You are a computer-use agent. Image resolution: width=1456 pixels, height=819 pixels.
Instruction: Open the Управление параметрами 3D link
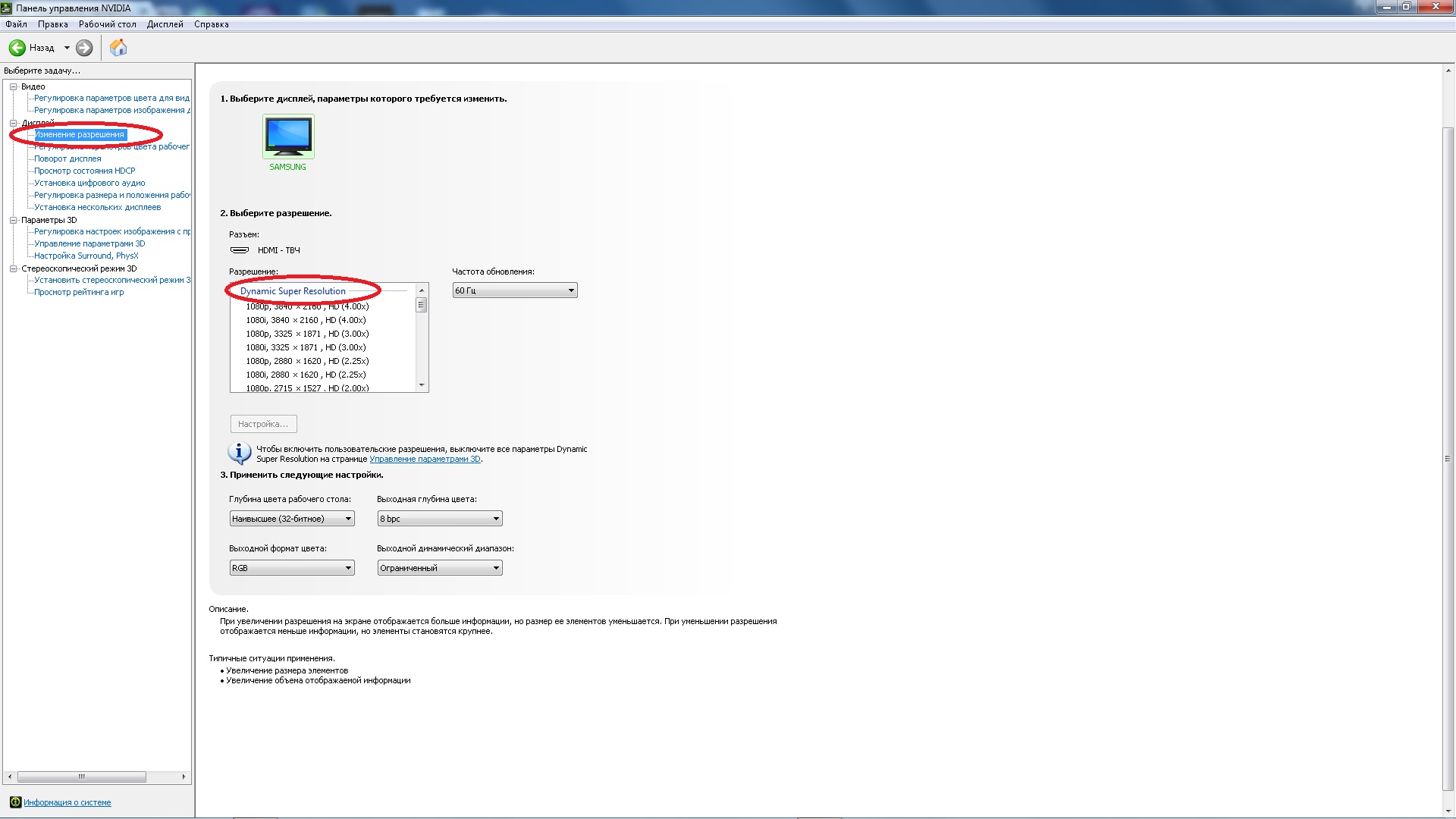(x=425, y=459)
